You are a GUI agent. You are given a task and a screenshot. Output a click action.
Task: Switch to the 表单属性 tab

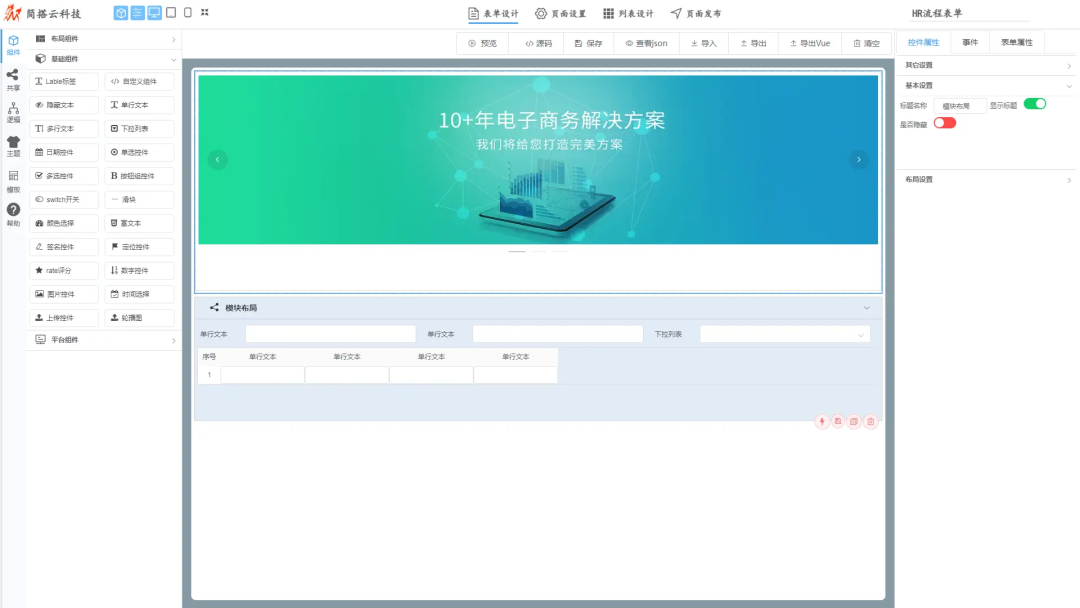1017,43
